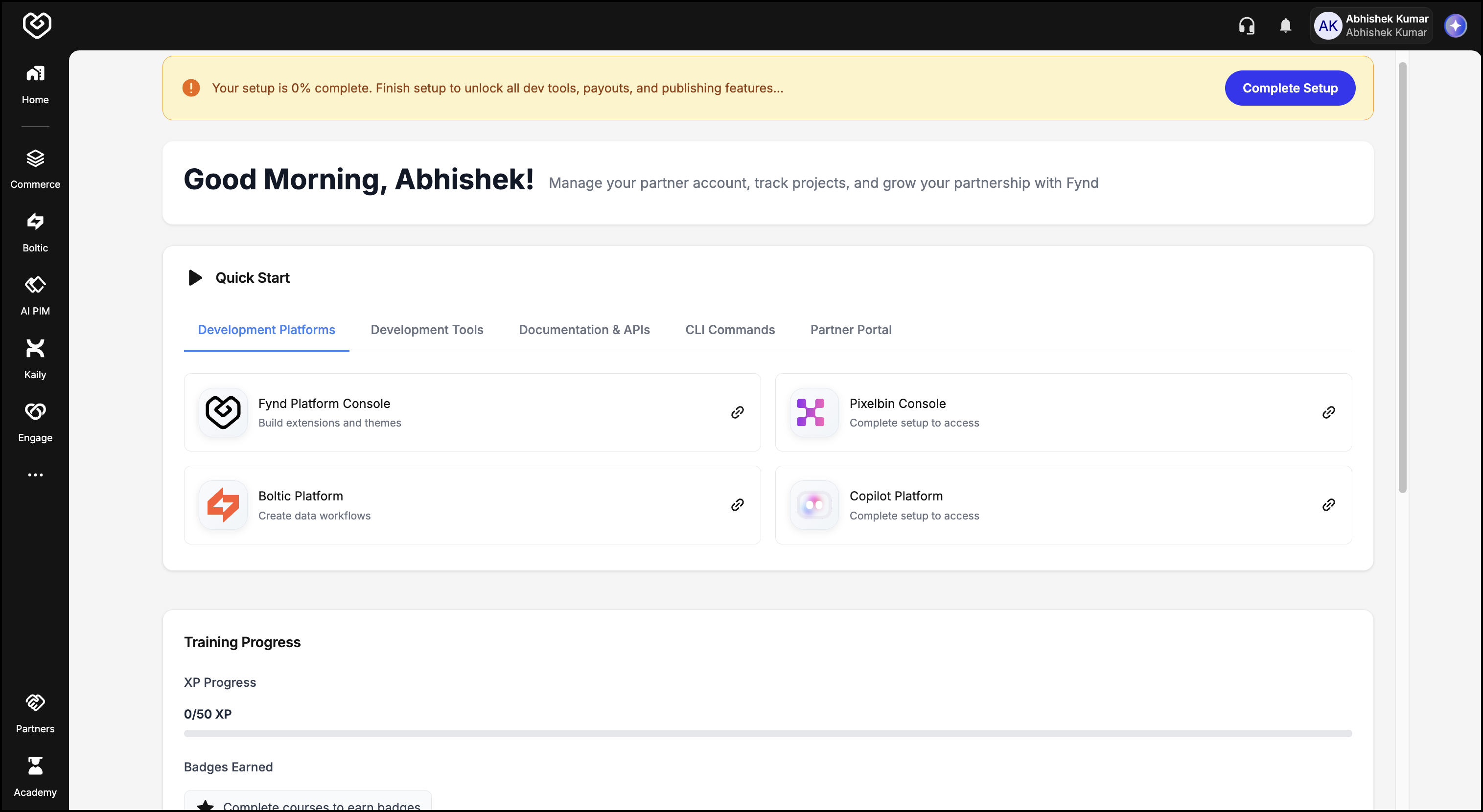Open the Partner Portal tab
The image size is (1483, 812).
pyautogui.click(x=851, y=330)
